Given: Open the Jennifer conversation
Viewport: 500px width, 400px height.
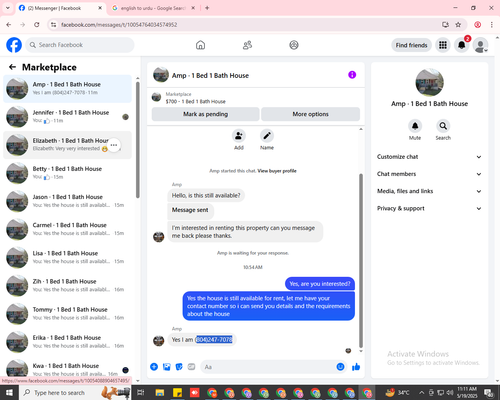Looking at the screenshot, I should [x=67, y=117].
